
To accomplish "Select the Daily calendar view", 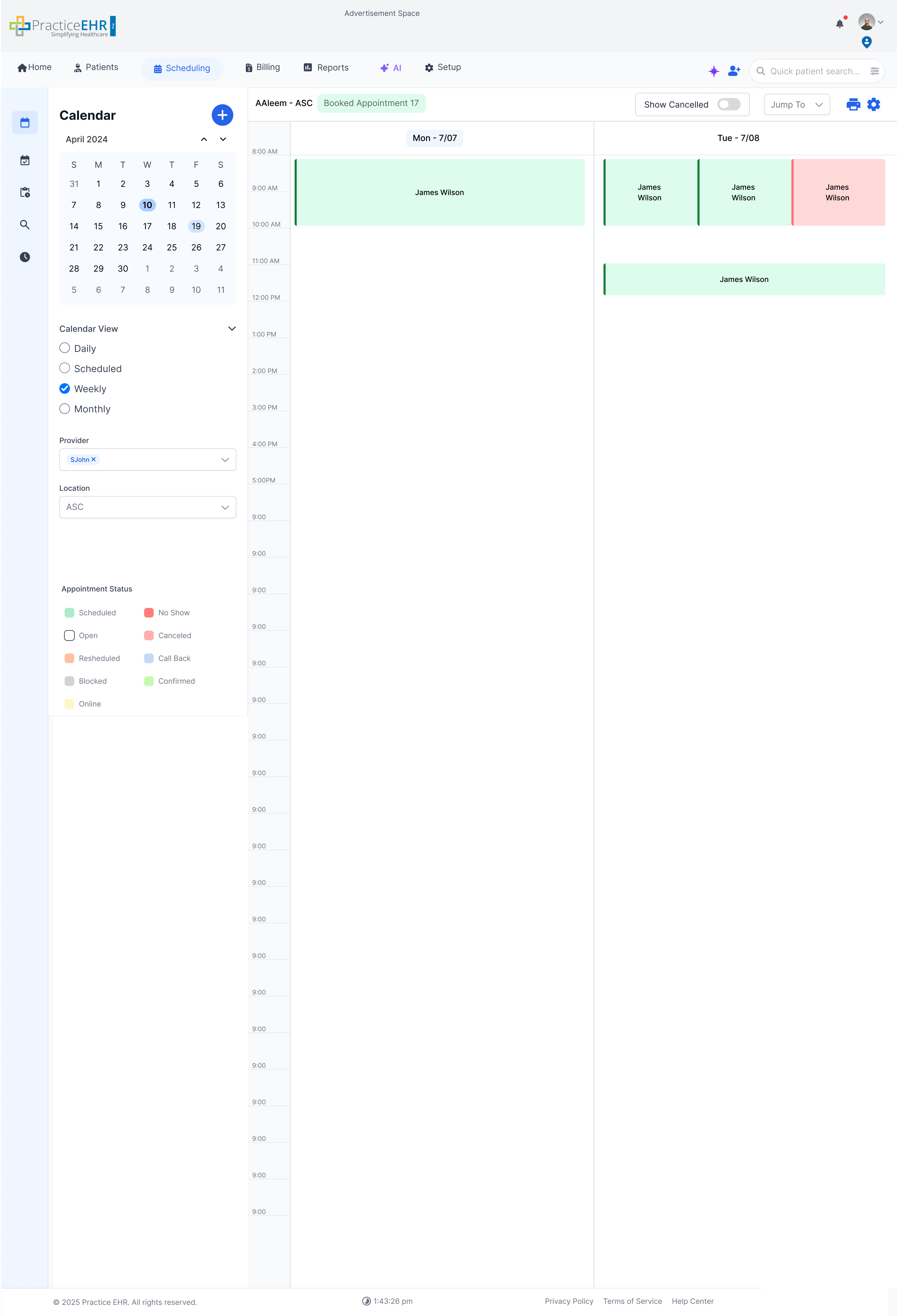I will point(65,348).
